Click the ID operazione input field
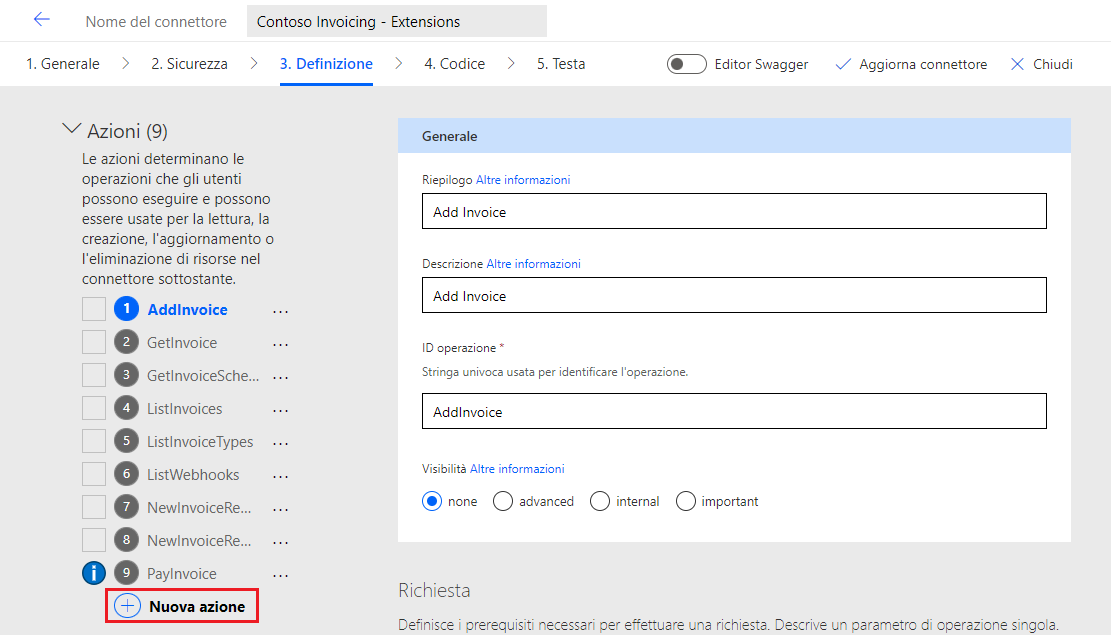The height and width of the screenshot is (635, 1111). coord(734,411)
